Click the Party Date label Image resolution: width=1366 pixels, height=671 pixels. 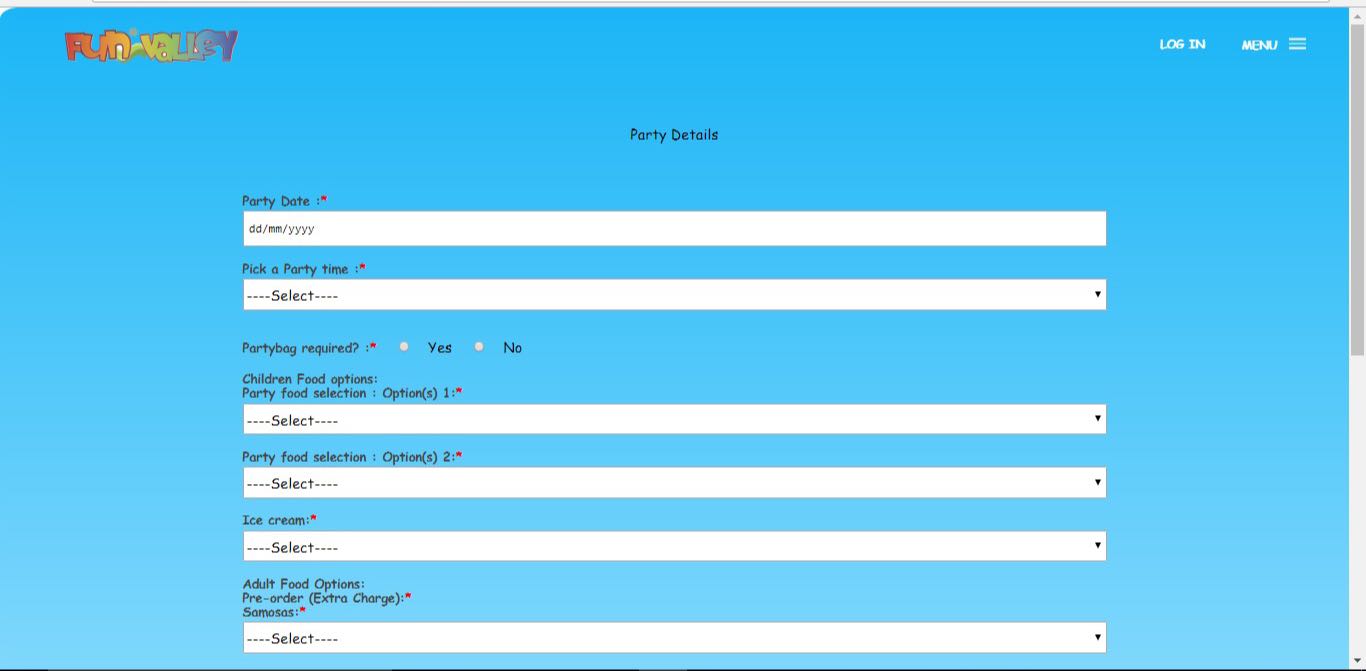(284, 201)
